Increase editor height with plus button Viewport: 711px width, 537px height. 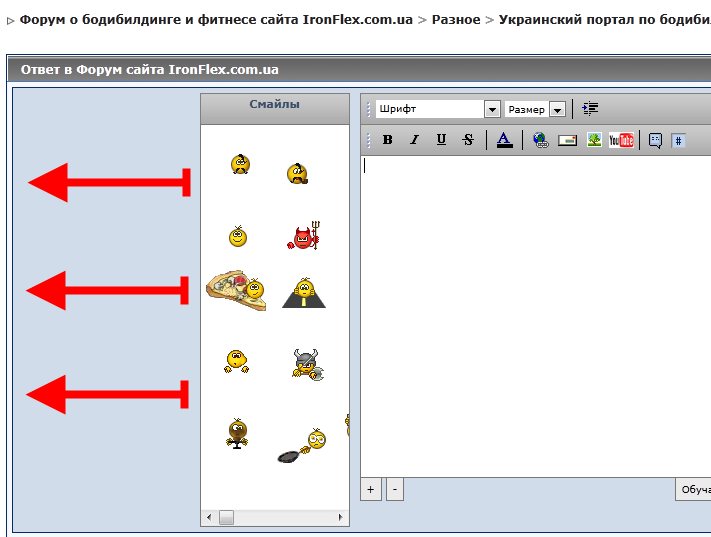pos(371,489)
